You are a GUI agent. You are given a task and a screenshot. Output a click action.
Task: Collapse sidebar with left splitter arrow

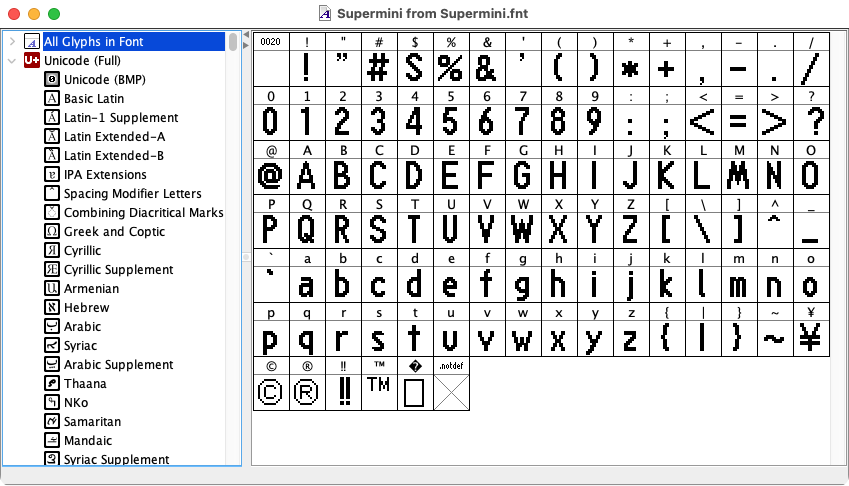[246, 35]
